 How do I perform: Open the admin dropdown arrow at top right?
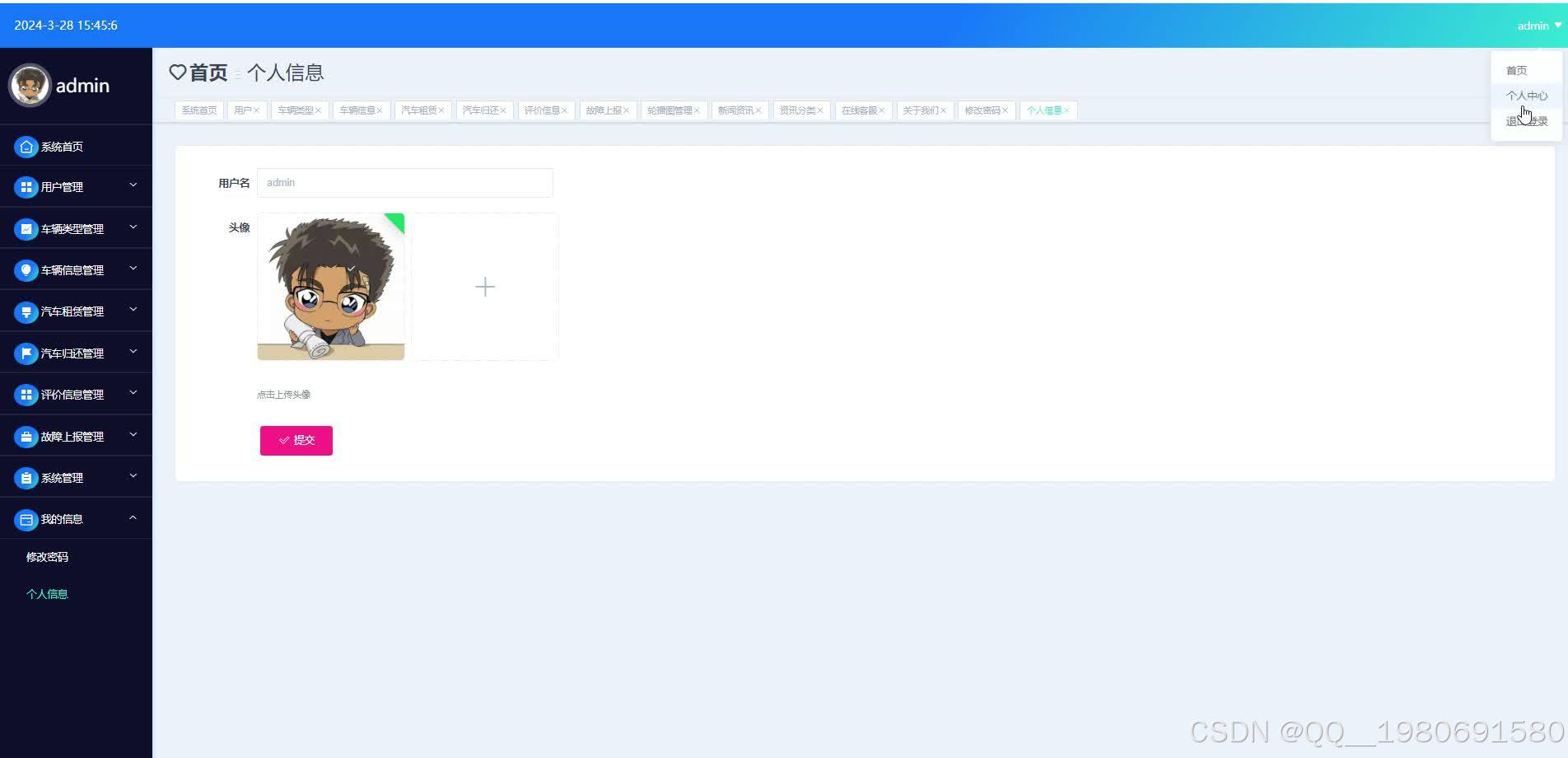tap(1558, 26)
